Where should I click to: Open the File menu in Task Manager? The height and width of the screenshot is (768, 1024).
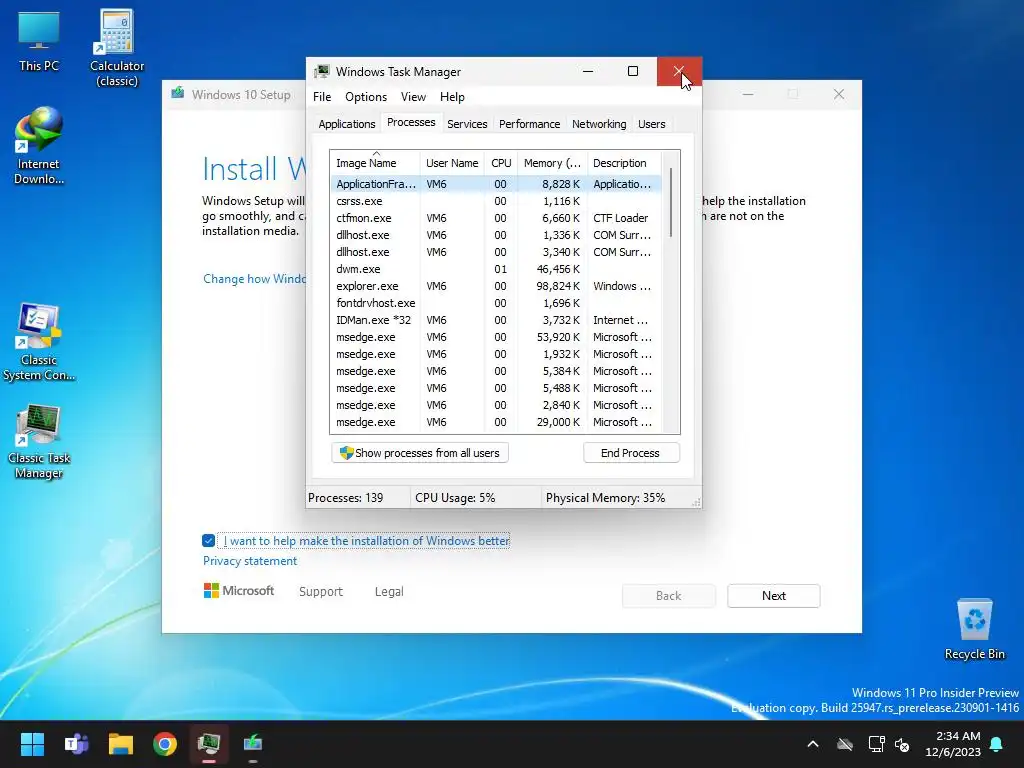[322, 97]
